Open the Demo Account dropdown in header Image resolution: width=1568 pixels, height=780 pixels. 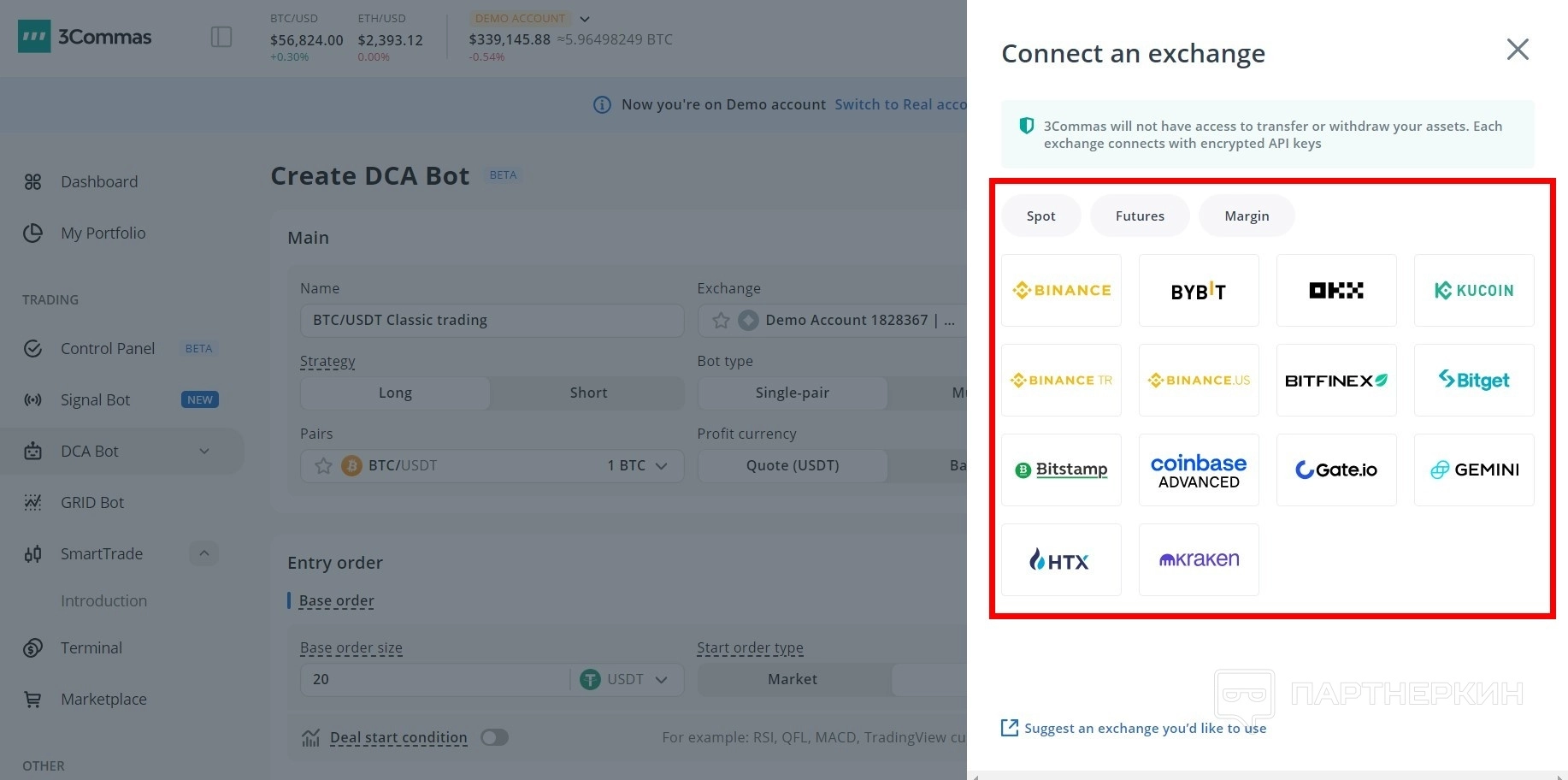pos(585,19)
